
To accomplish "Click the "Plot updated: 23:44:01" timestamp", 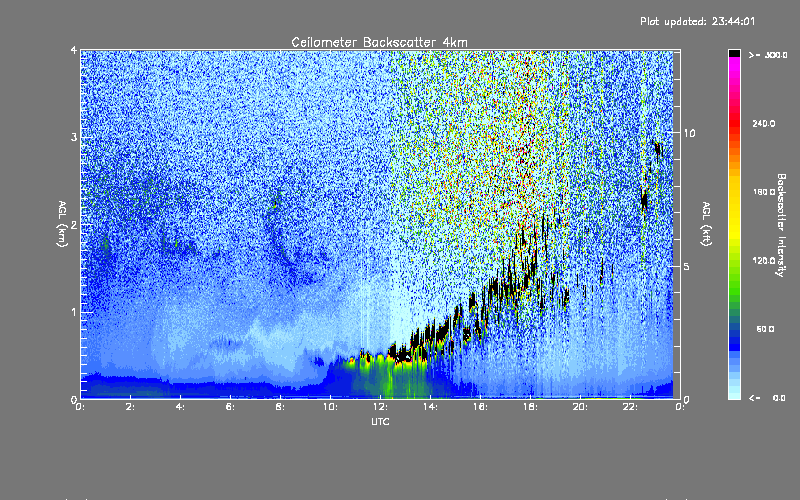I will click(697, 21).
